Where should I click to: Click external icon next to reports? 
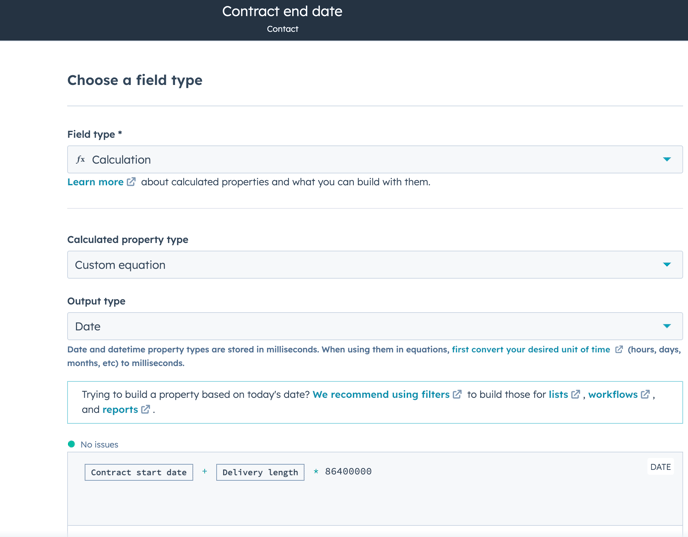pos(145,409)
